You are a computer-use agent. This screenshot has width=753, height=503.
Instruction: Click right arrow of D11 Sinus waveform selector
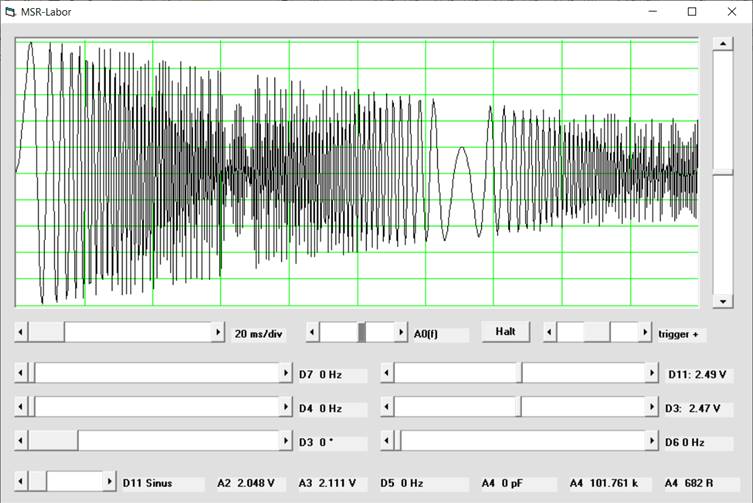pyautogui.click(x=109, y=482)
